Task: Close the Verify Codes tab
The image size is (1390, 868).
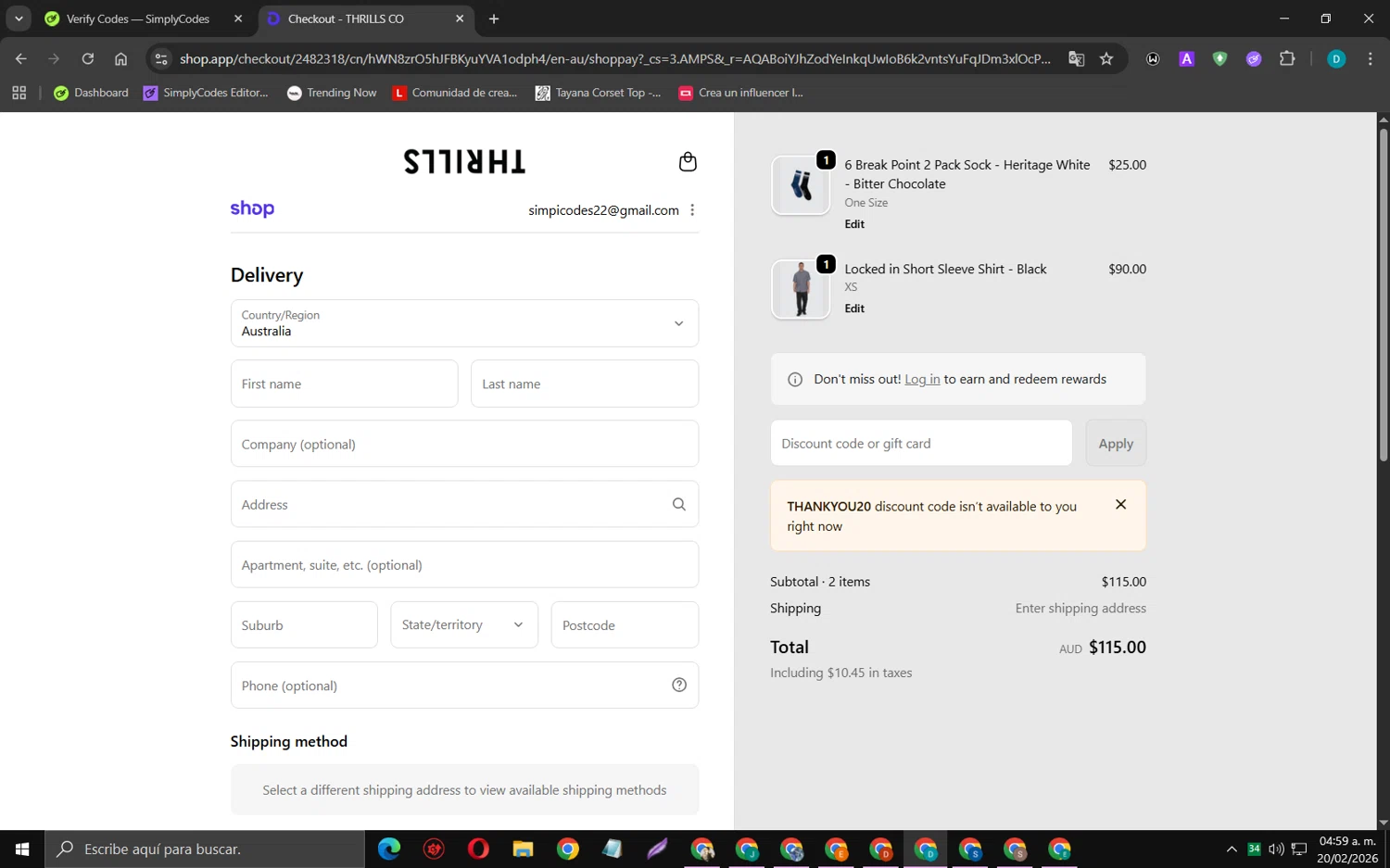Action: (238, 19)
